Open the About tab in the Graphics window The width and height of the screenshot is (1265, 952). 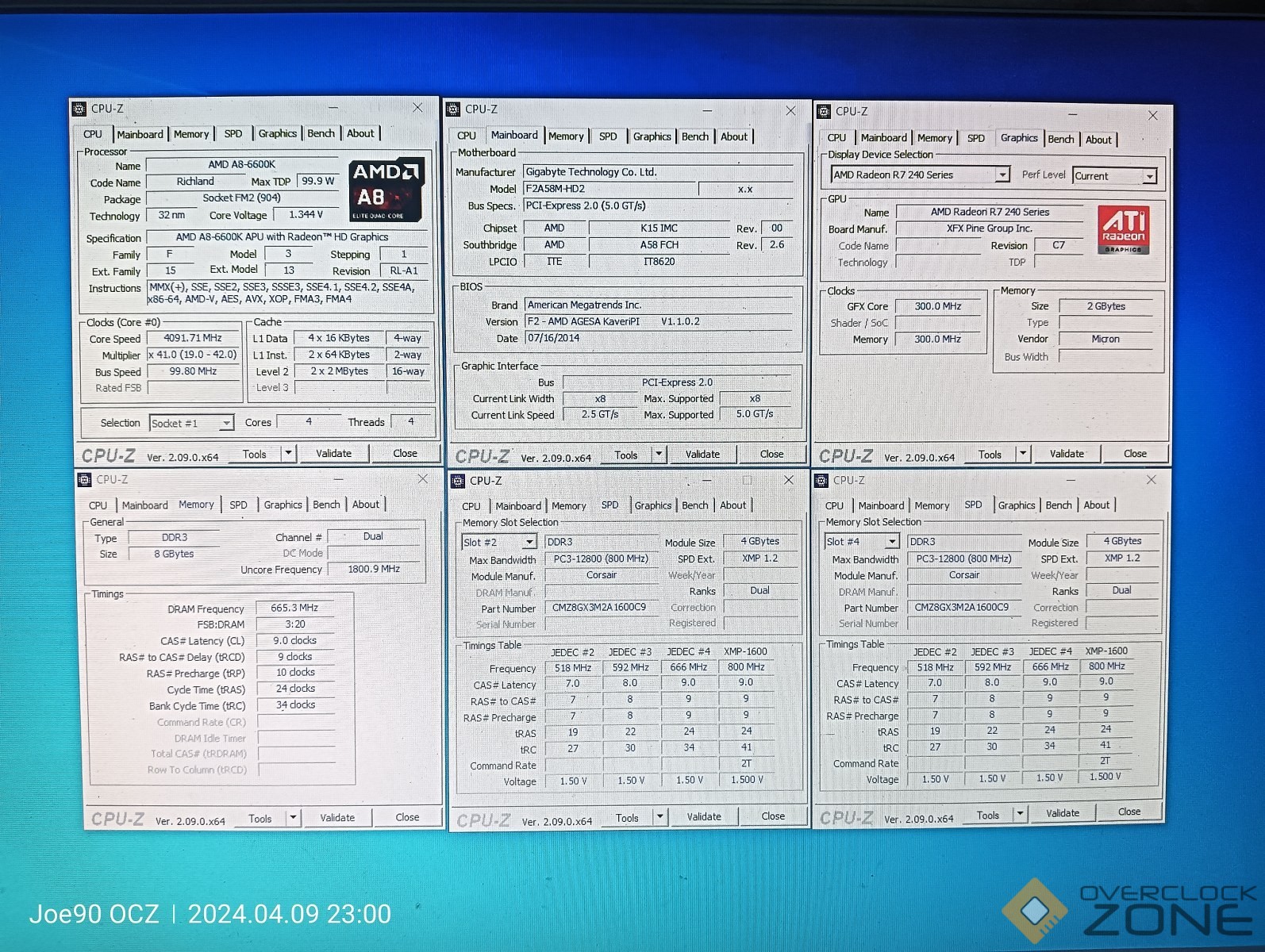click(1098, 140)
